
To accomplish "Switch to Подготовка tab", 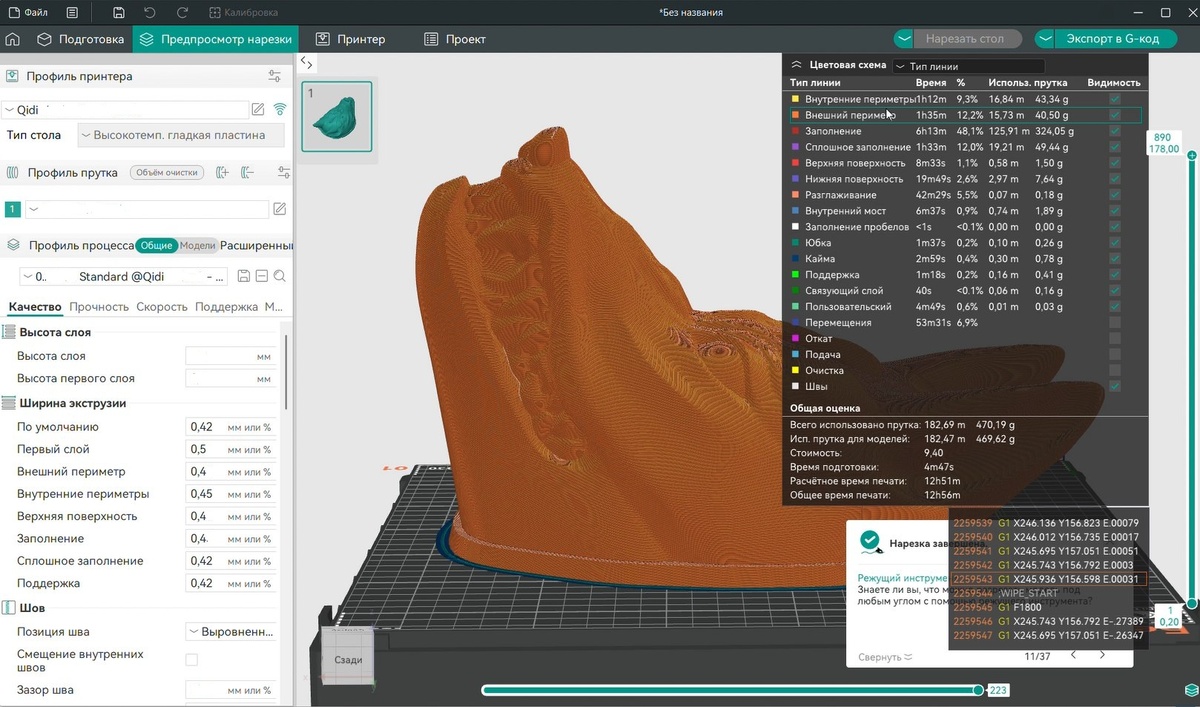I will tap(81, 40).
